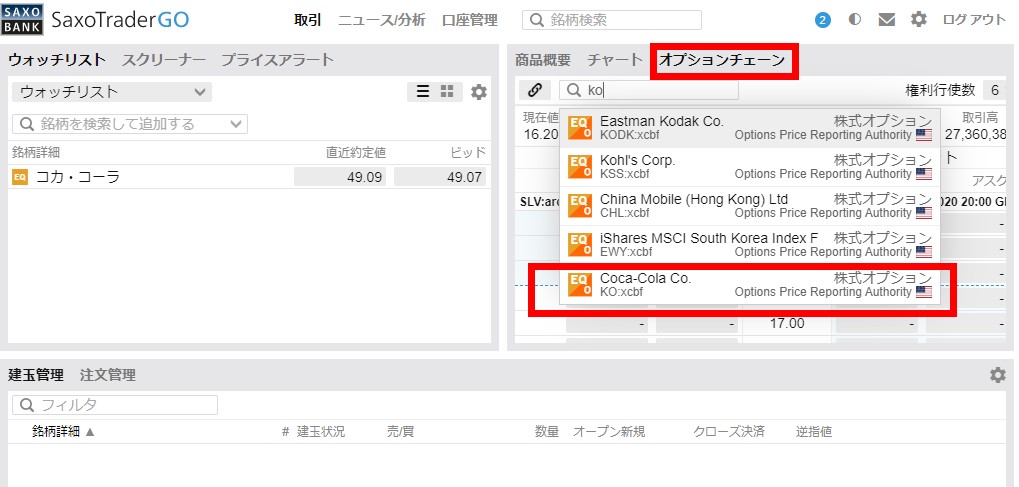The height and width of the screenshot is (487, 1019).
Task: Open platform settings gear in header
Action: pyautogui.click(x=918, y=20)
